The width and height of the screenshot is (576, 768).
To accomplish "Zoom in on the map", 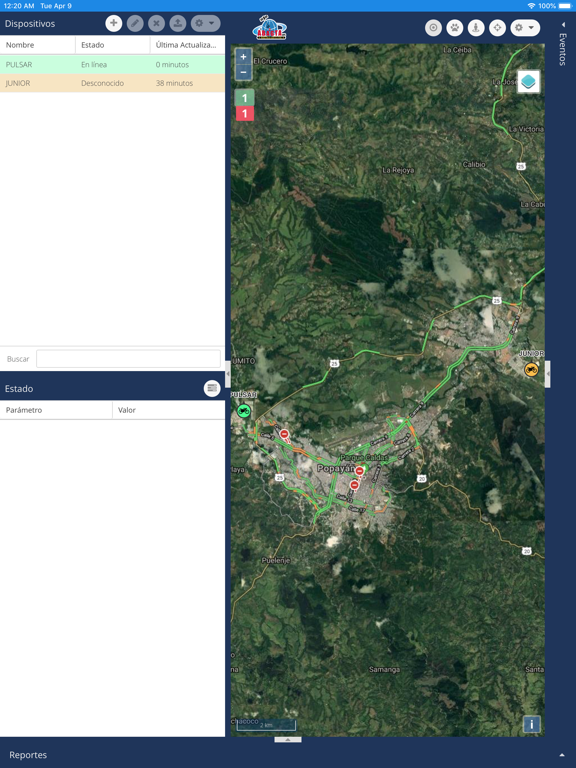I will click(243, 57).
